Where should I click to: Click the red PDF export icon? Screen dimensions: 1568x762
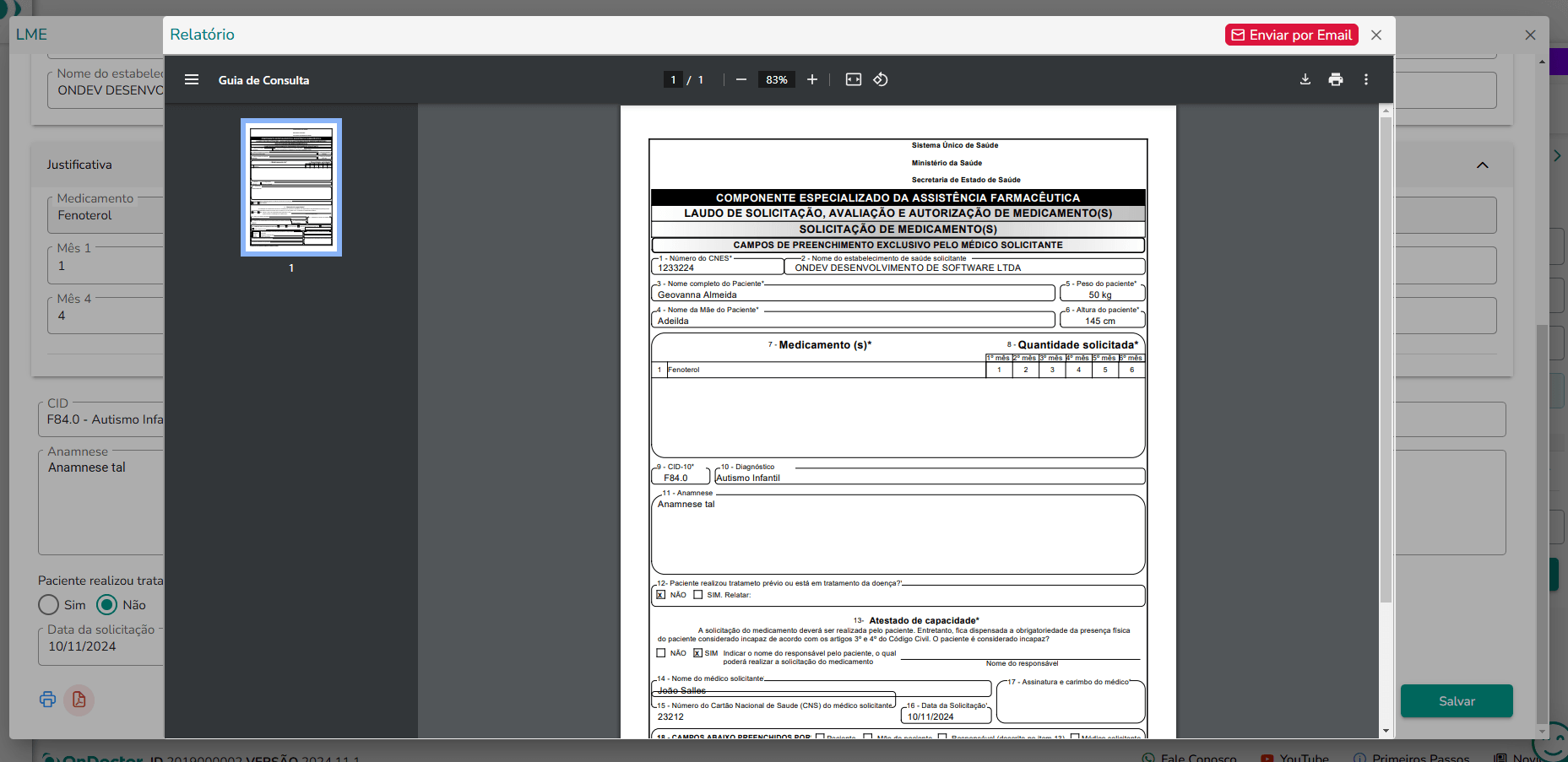click(79, 700)
